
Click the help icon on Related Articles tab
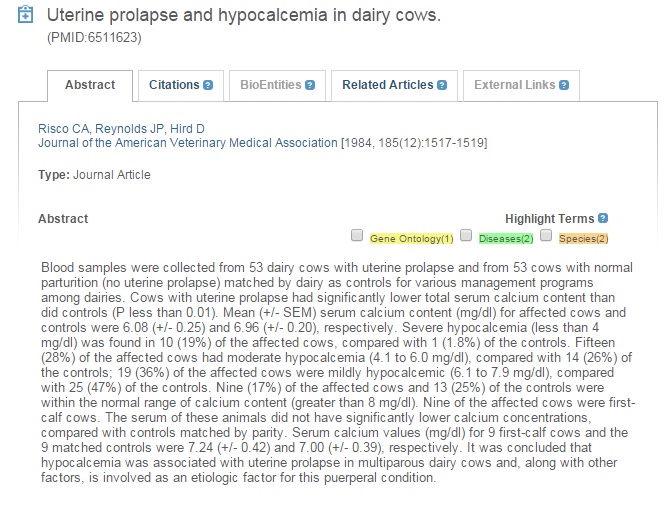coord(441,85)
